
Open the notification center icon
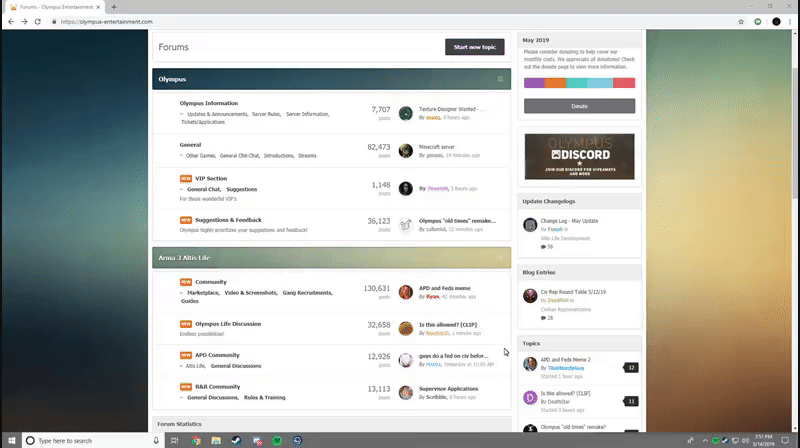coord(785,440)
